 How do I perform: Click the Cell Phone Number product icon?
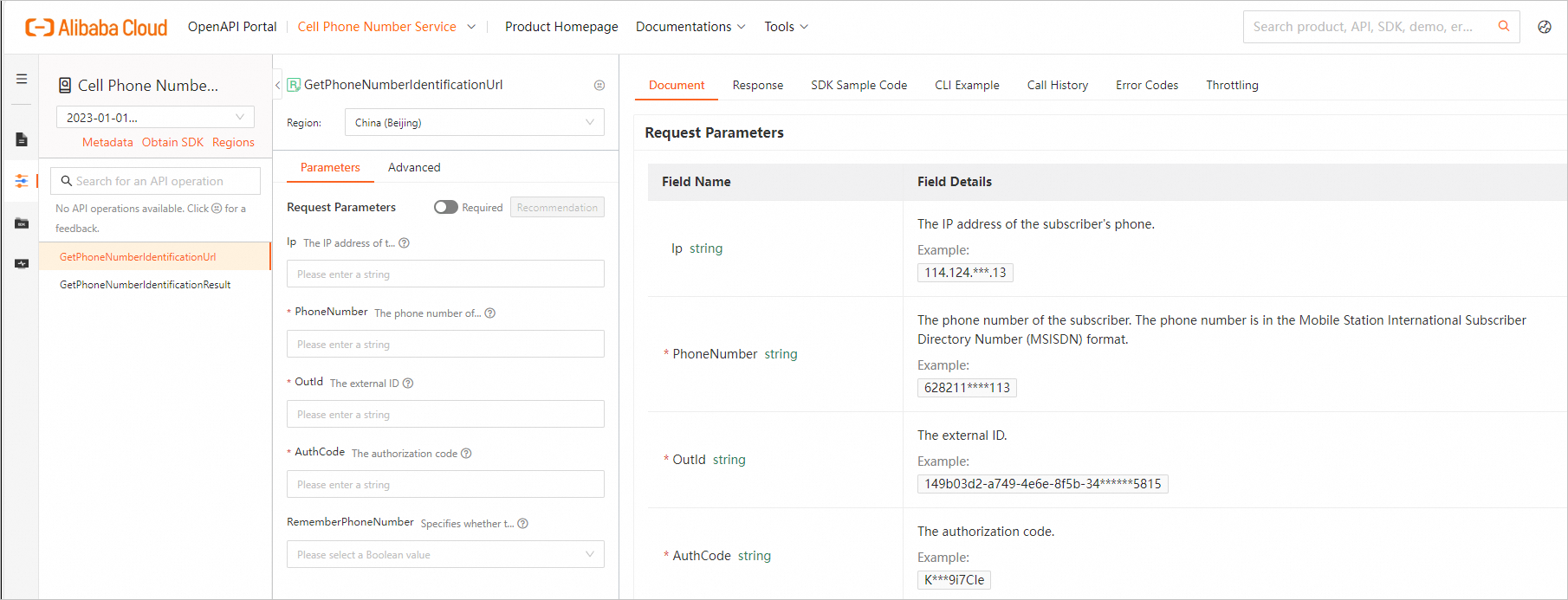coord(65,85)
